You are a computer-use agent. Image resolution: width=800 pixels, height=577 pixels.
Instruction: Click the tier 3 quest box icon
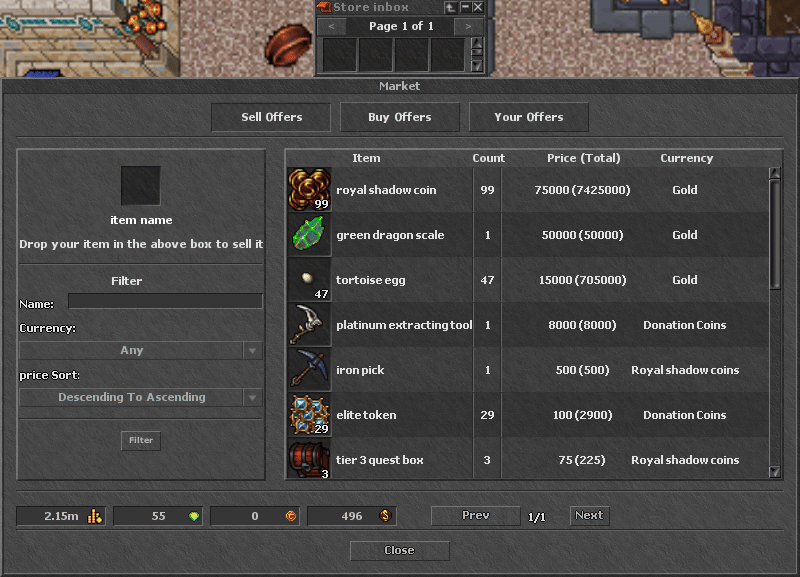[309, 459]
